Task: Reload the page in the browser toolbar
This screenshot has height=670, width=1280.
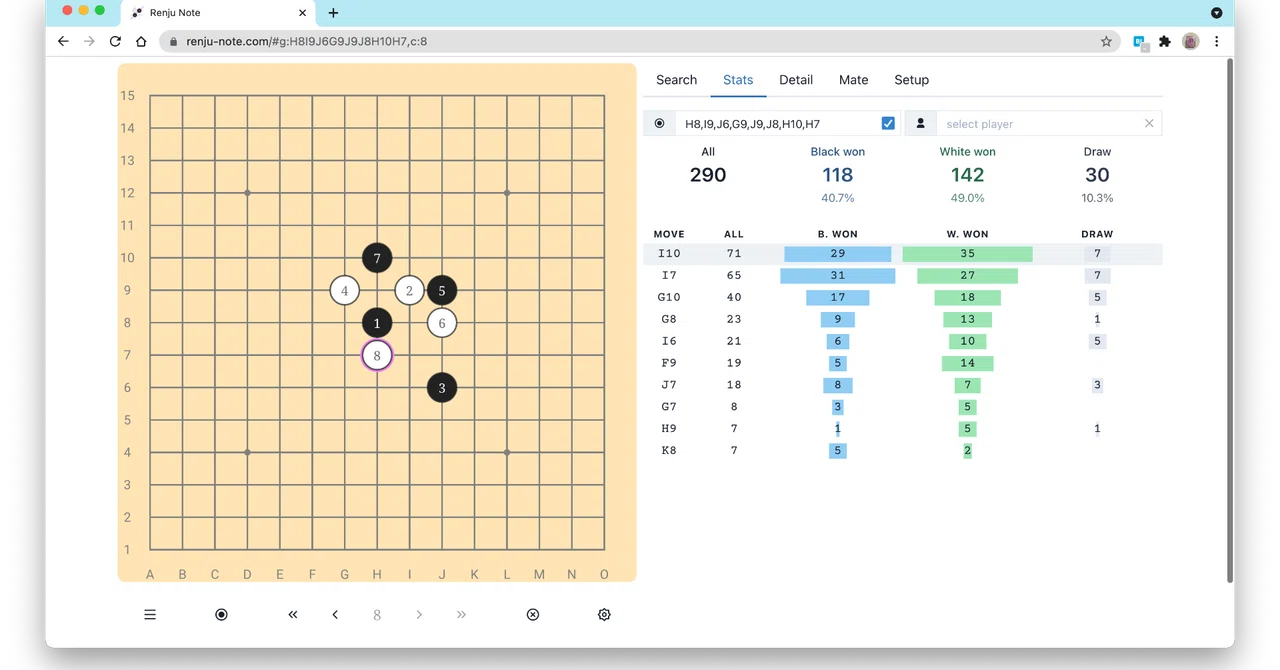Action: (115, 42)
